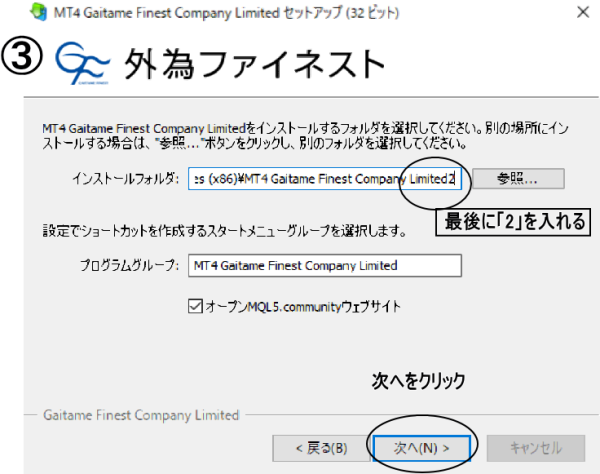Click the start menu shortcut instruction text
The image size is (600, 474).
pyautogui.click(x=224, y=232)
